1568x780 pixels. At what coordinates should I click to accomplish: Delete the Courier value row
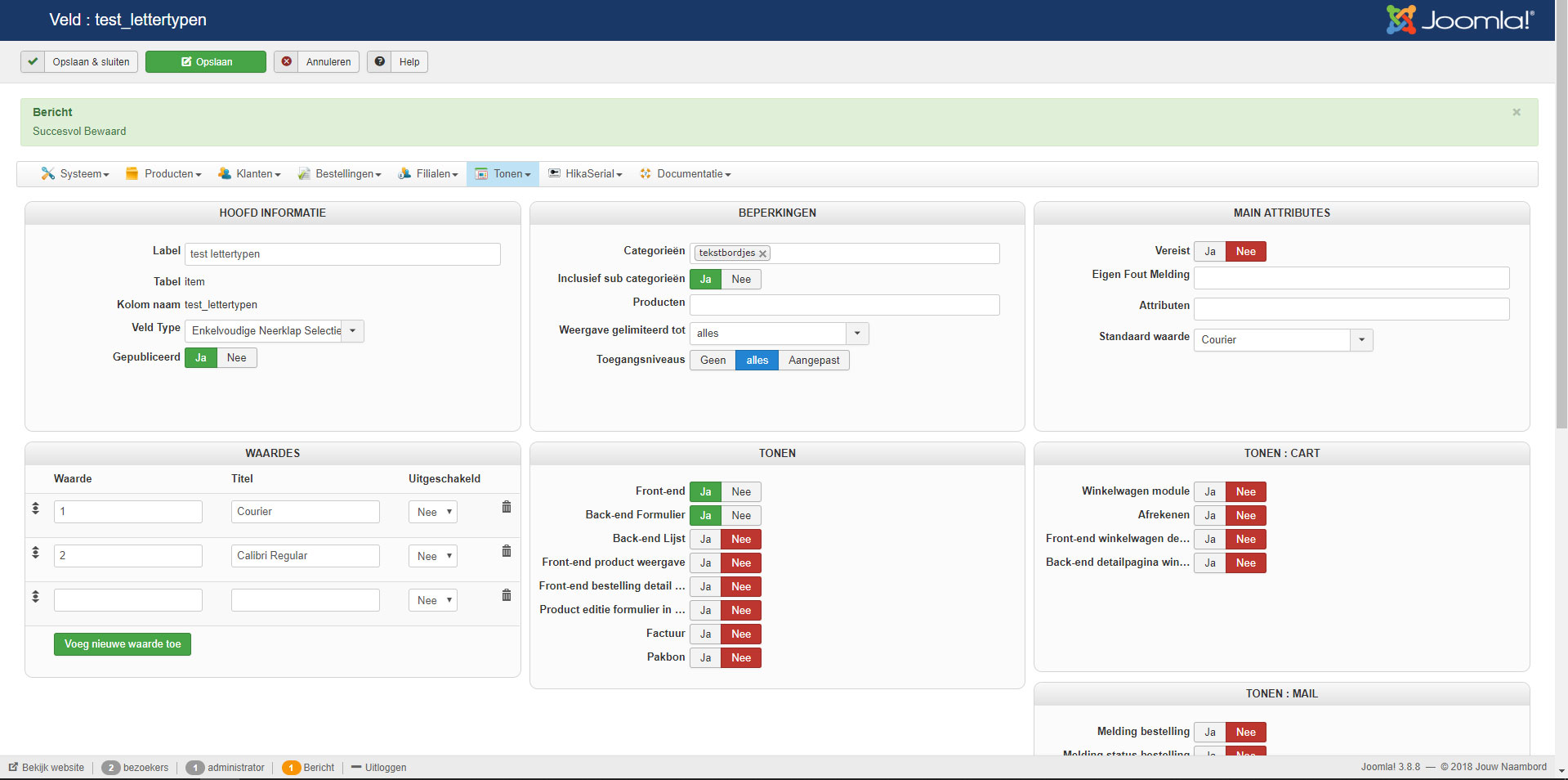pos(507,507)
